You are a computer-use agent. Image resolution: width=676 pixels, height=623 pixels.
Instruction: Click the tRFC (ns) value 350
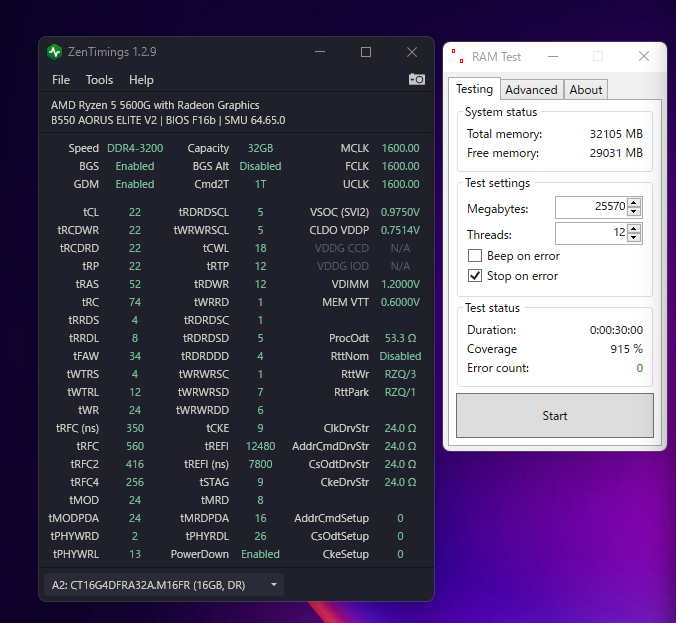click(x=135, y=428)
